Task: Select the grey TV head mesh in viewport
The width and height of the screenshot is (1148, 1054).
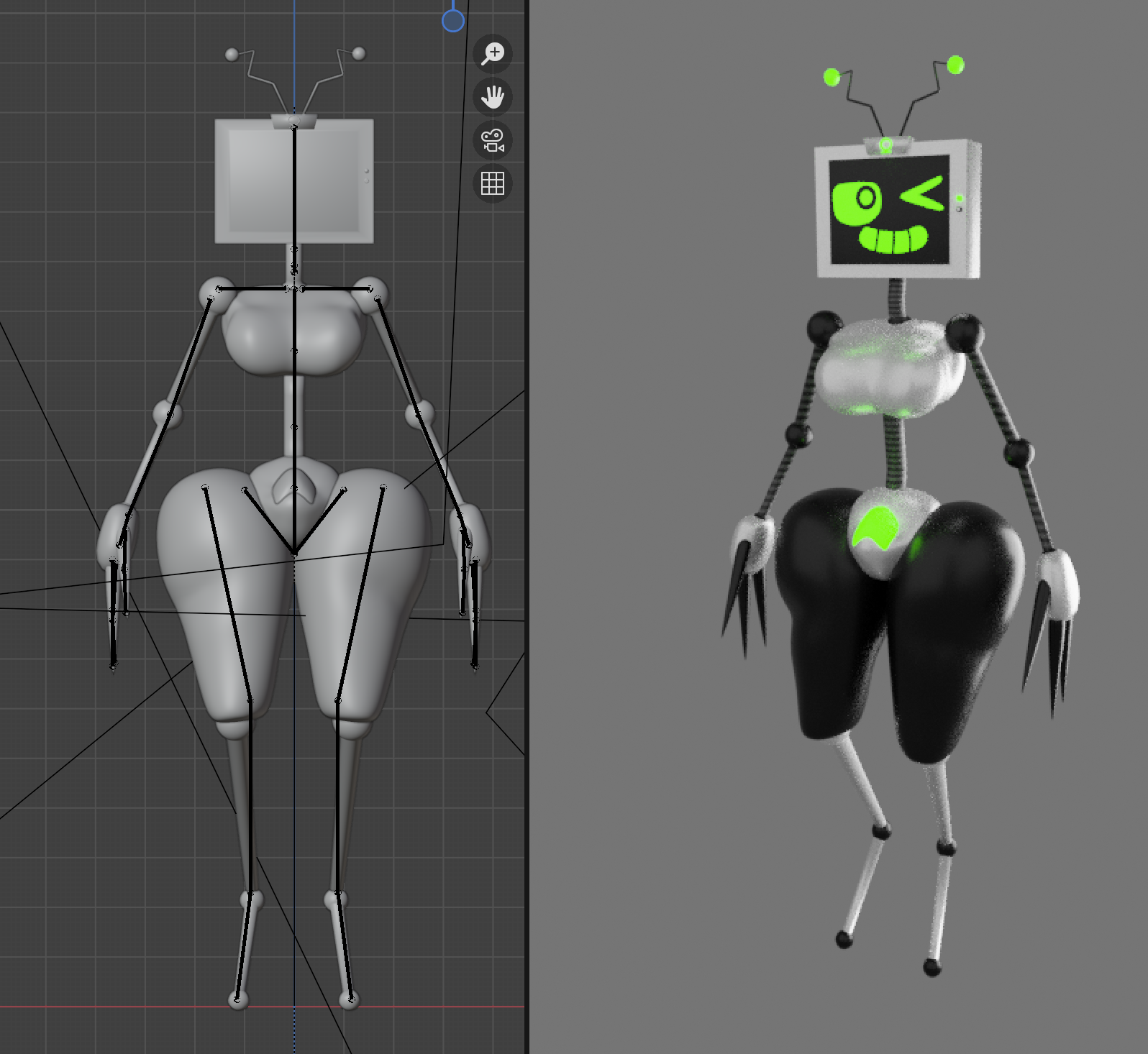Action: [294, 180]
